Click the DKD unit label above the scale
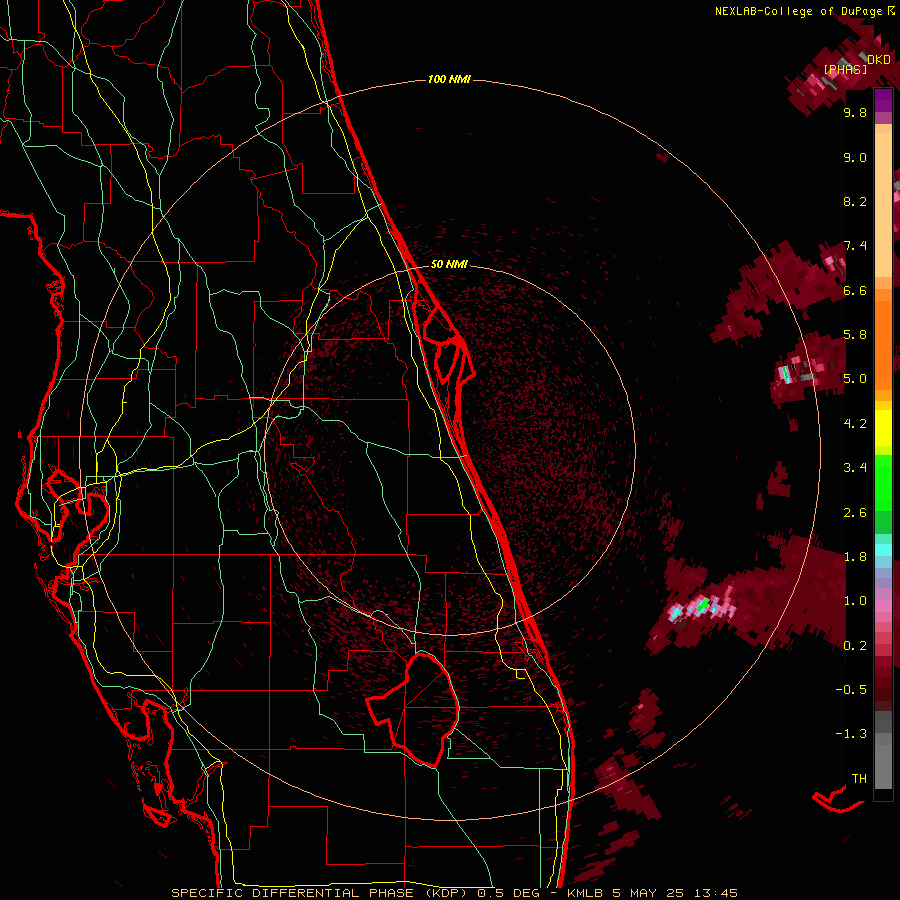Image resolution: width=900 pixels, height=900 pixels. (879, 60)
